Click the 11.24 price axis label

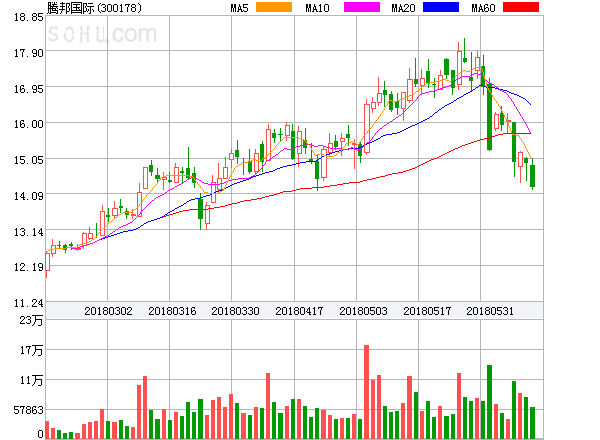point(29,303)
